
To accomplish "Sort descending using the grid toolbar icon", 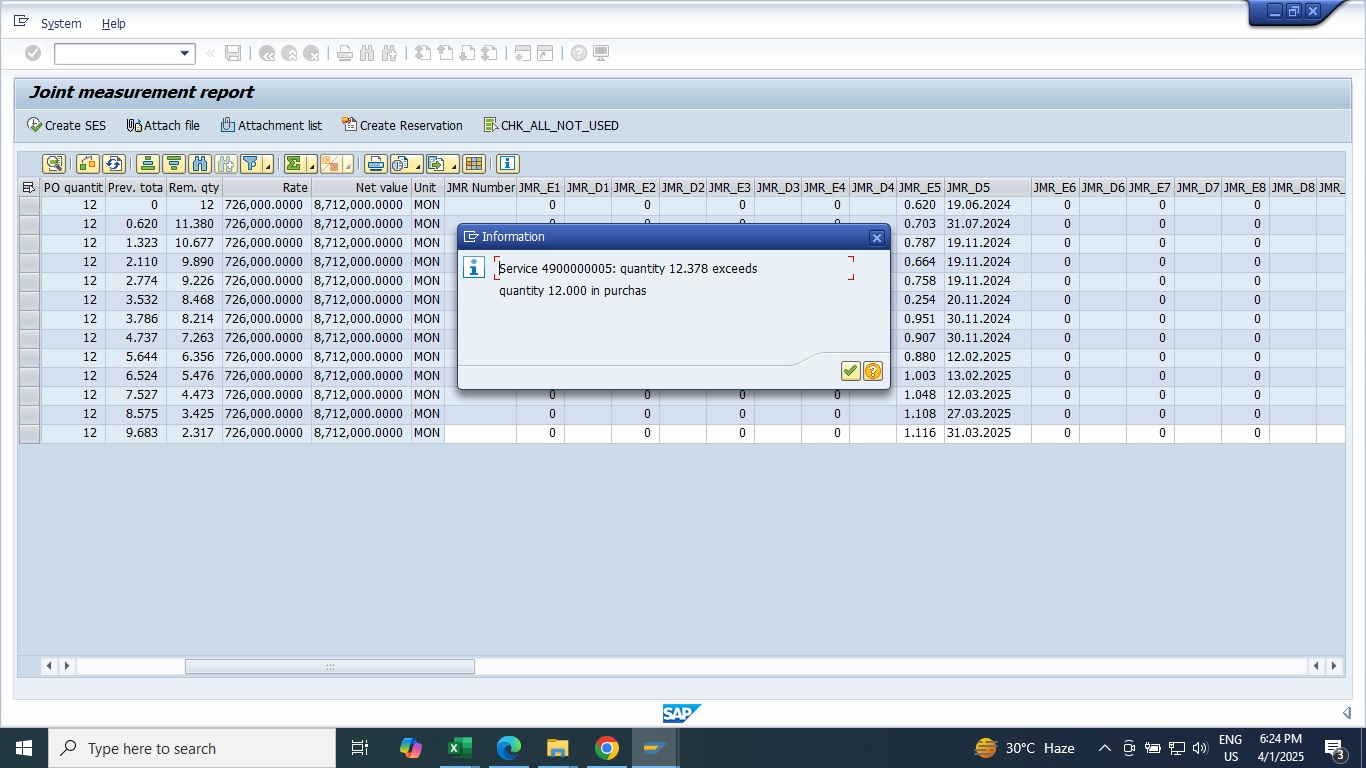I will point(174,164).
